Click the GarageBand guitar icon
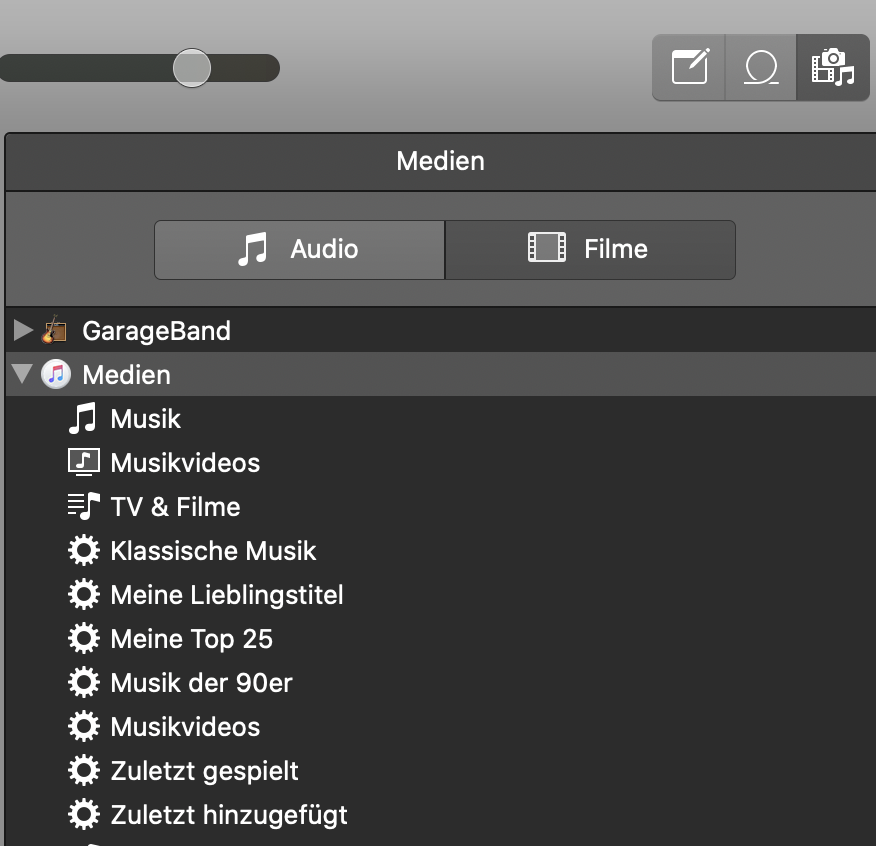The width and height of the screenshot is (876, 846). (x=55, y=330)
